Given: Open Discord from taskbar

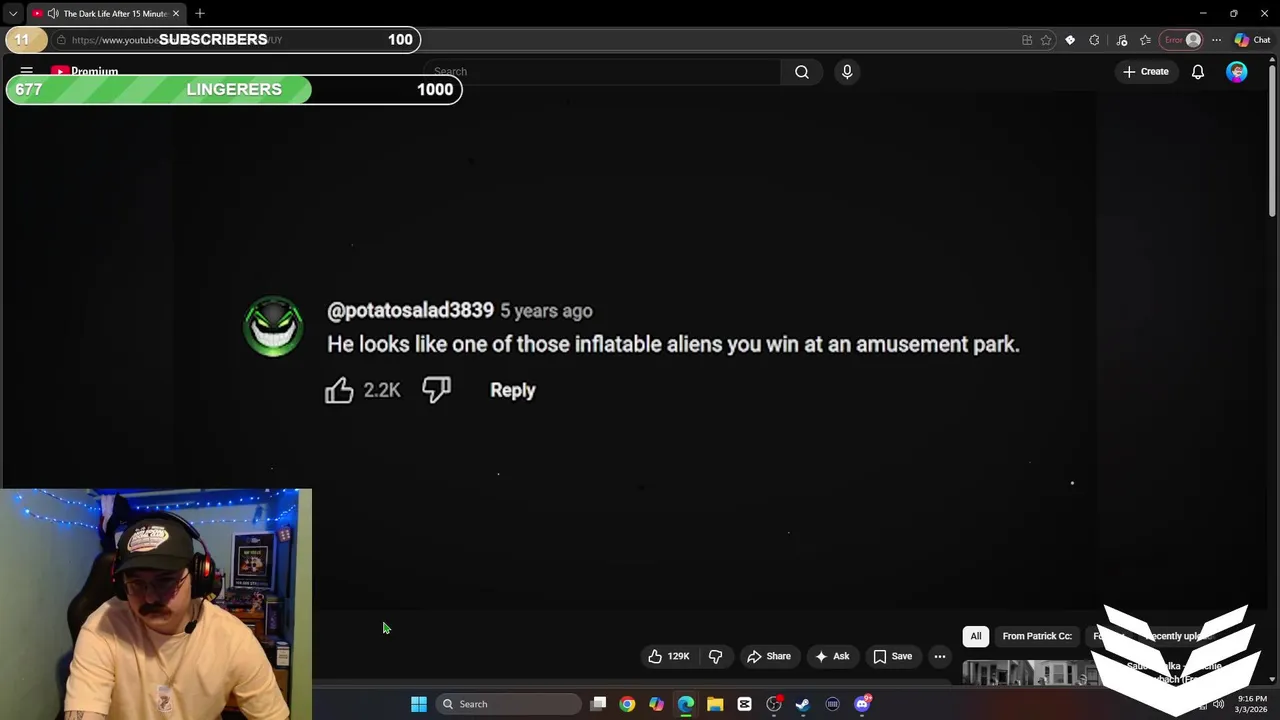Looking at the screenshot, I should 862,704.
